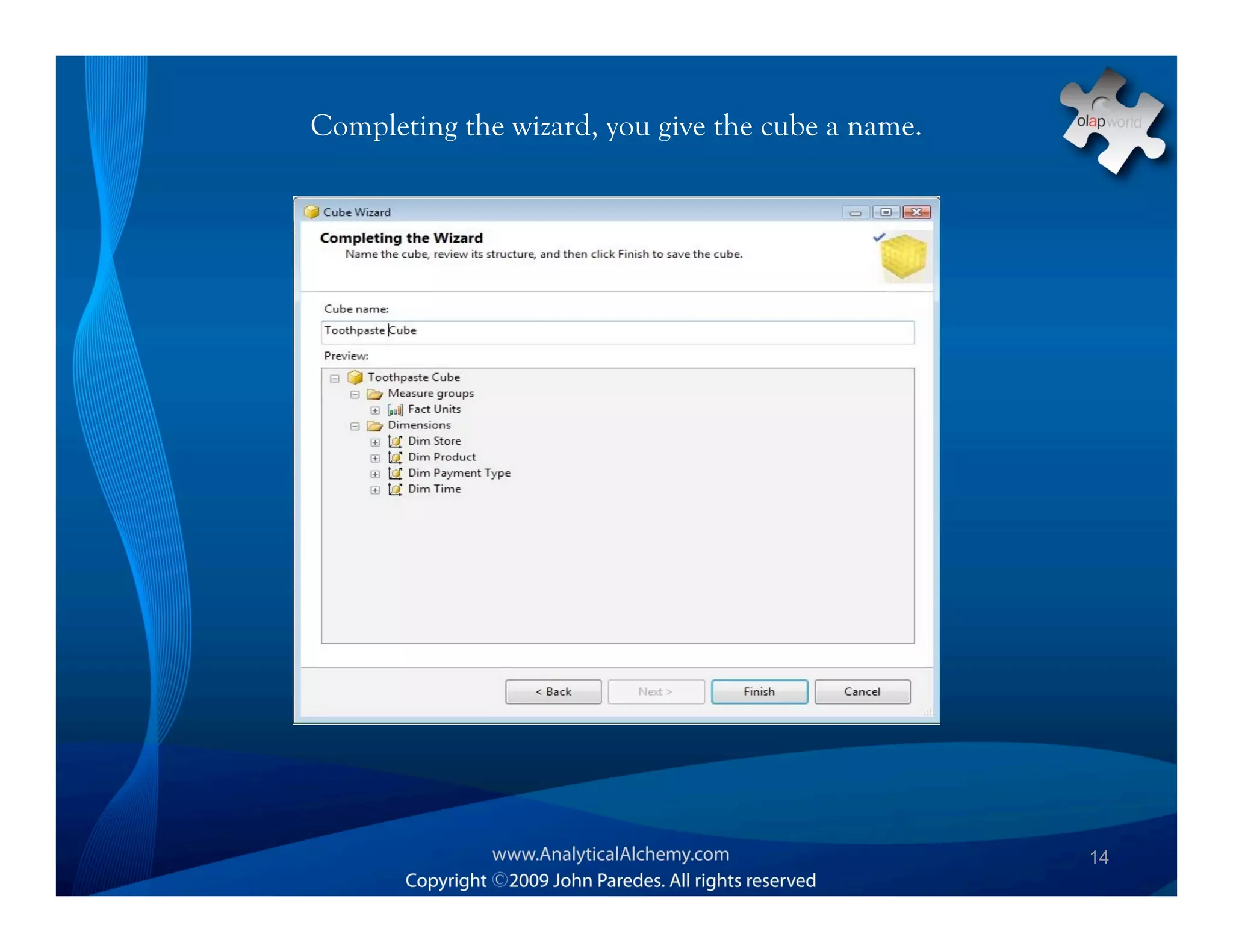Click the Dimensions folder icon
The width and height of the screenshot is (1233, 952).
tap(375, 426)
